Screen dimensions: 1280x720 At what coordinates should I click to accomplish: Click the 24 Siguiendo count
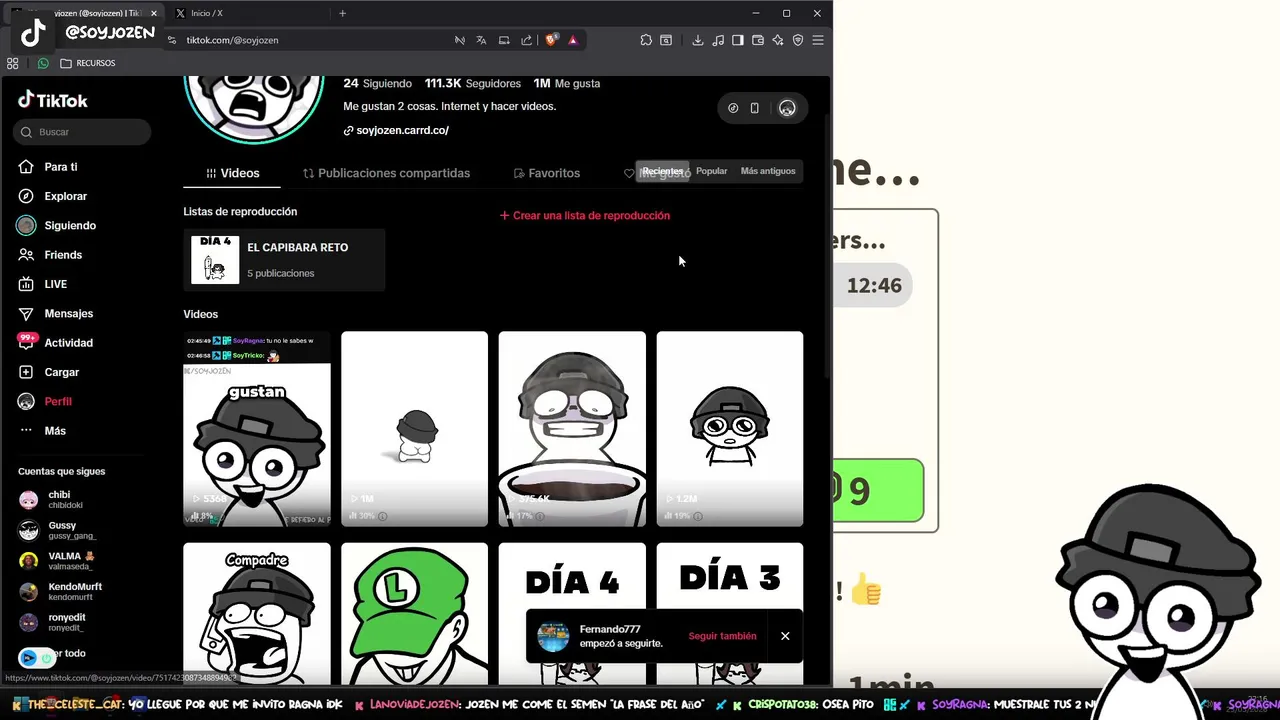[x=377, y=83]
